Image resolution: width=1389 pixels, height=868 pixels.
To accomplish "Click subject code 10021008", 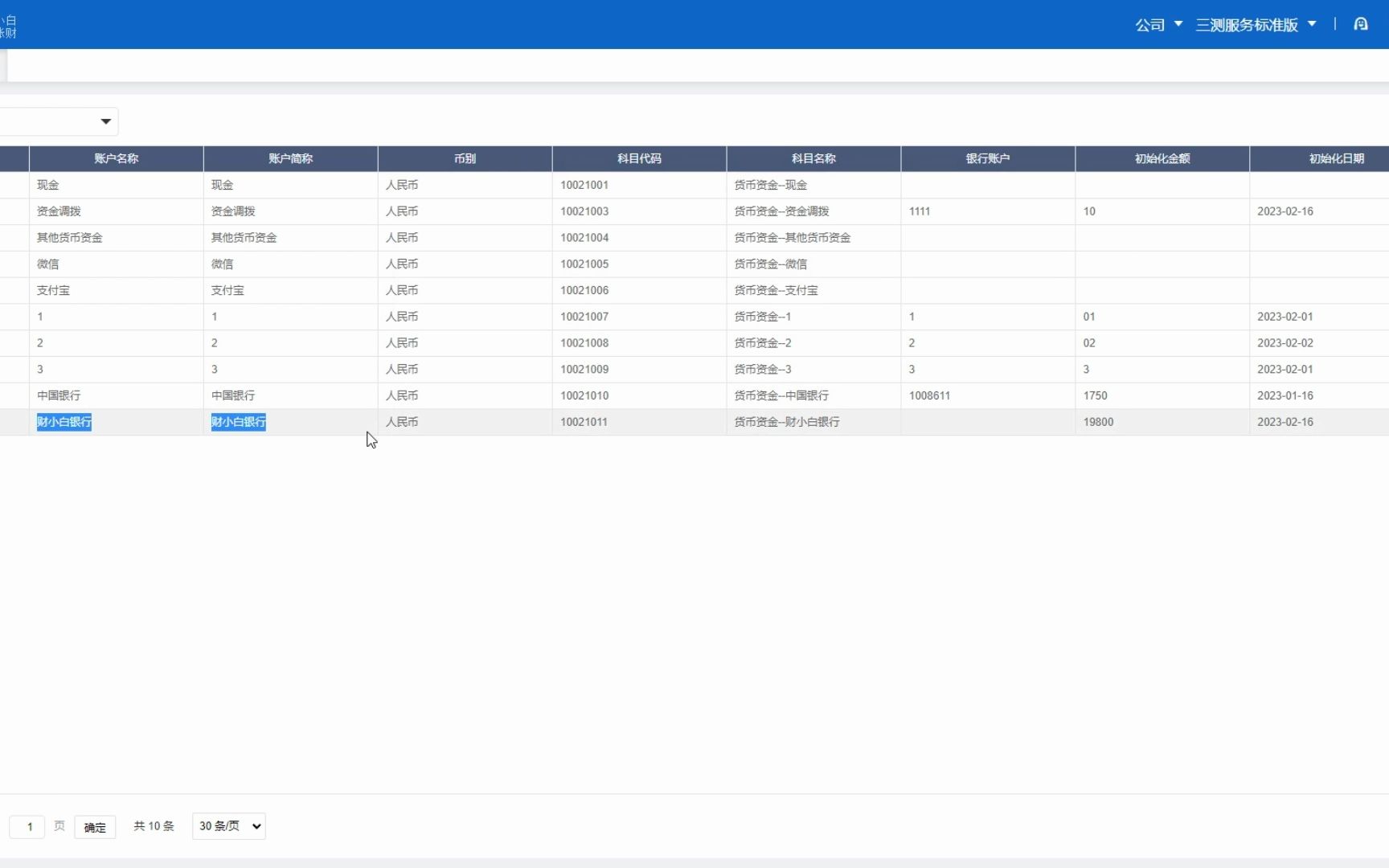I will [x=584, y=343].
